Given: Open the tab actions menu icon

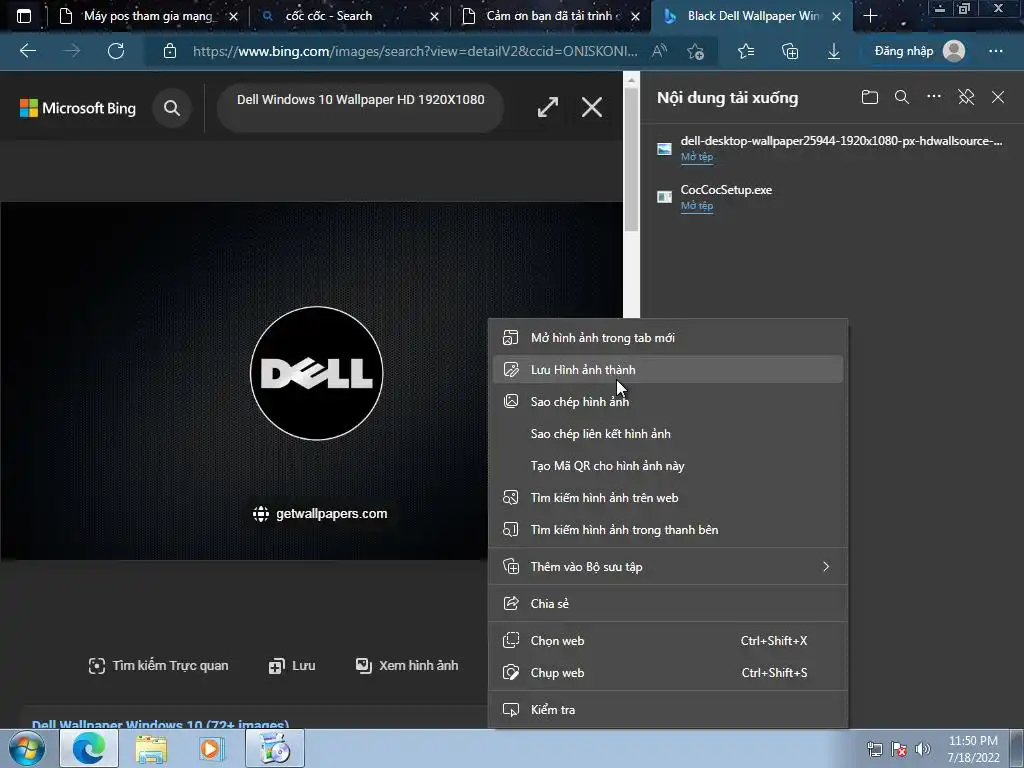Looking at the screenshot, I should coord(24,16).
